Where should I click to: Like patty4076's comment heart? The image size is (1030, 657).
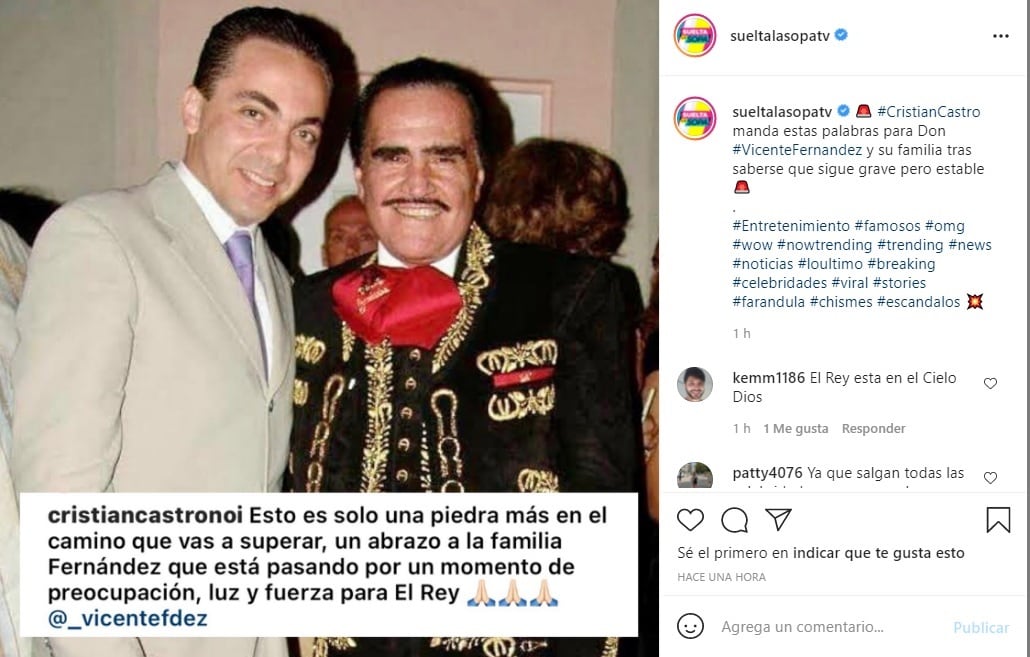990,478
